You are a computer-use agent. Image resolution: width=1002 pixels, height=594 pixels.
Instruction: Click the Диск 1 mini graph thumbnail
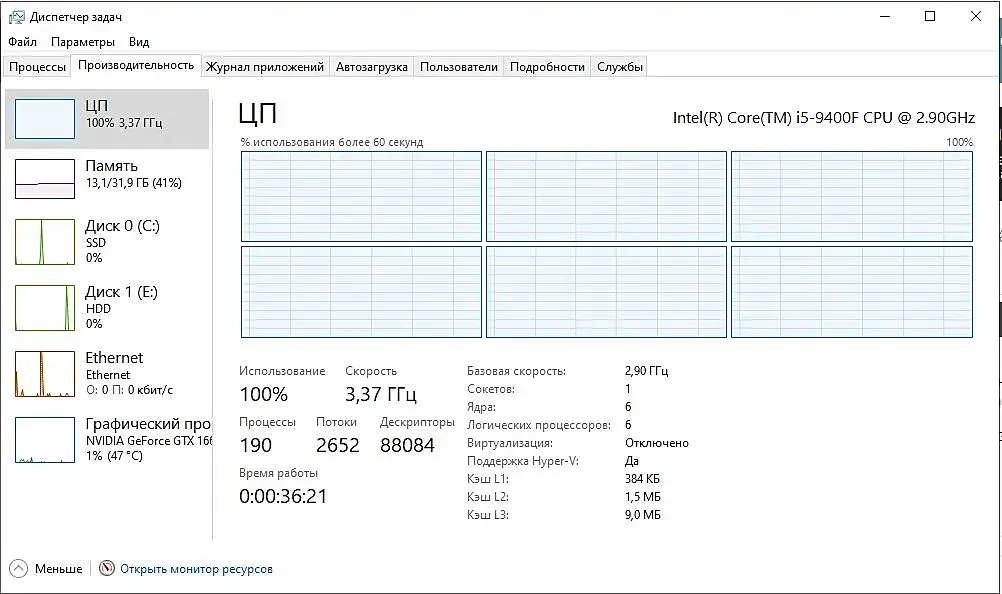coord(45,308)
